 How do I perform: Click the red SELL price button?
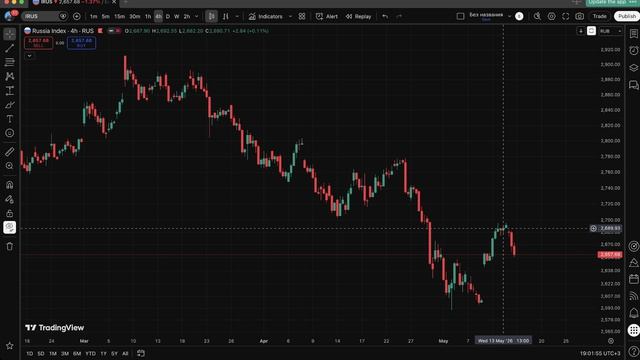click(38, 43)
